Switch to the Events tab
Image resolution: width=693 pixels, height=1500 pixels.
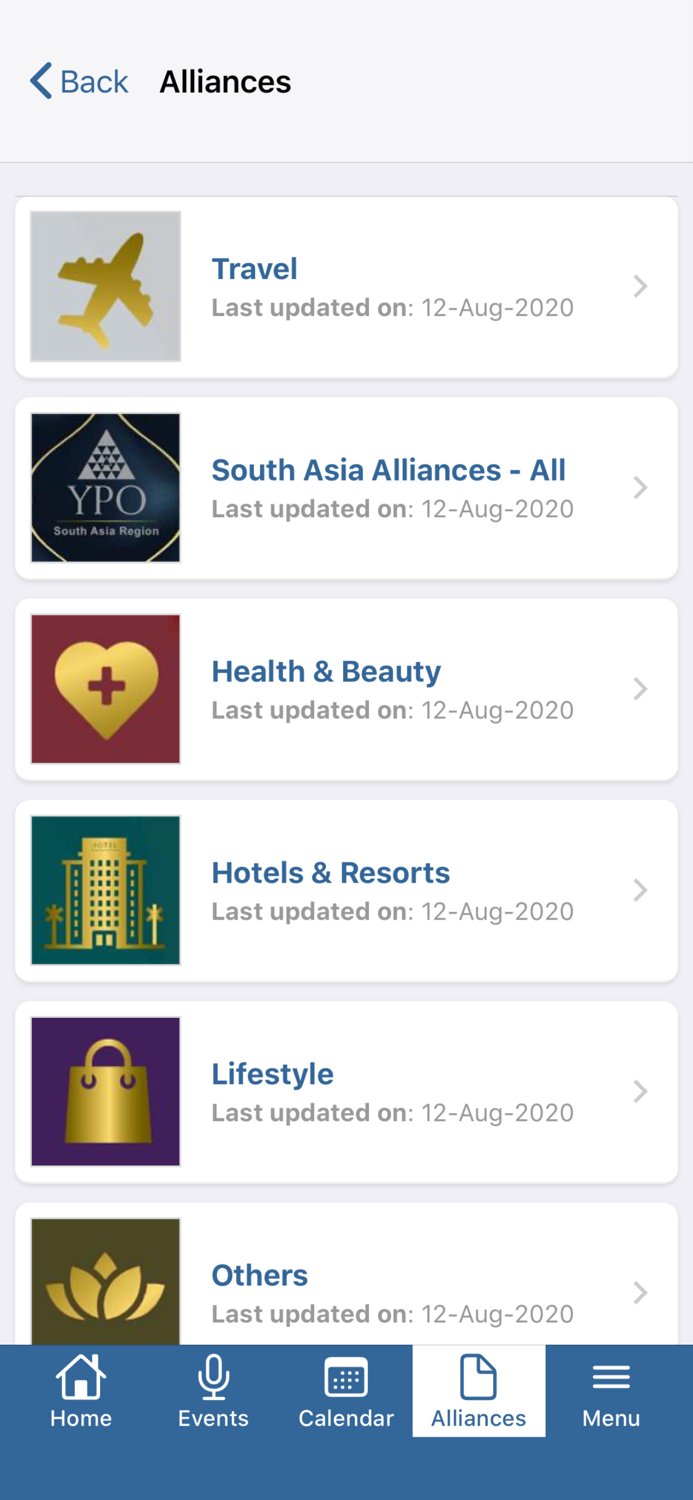(213, 1390)
